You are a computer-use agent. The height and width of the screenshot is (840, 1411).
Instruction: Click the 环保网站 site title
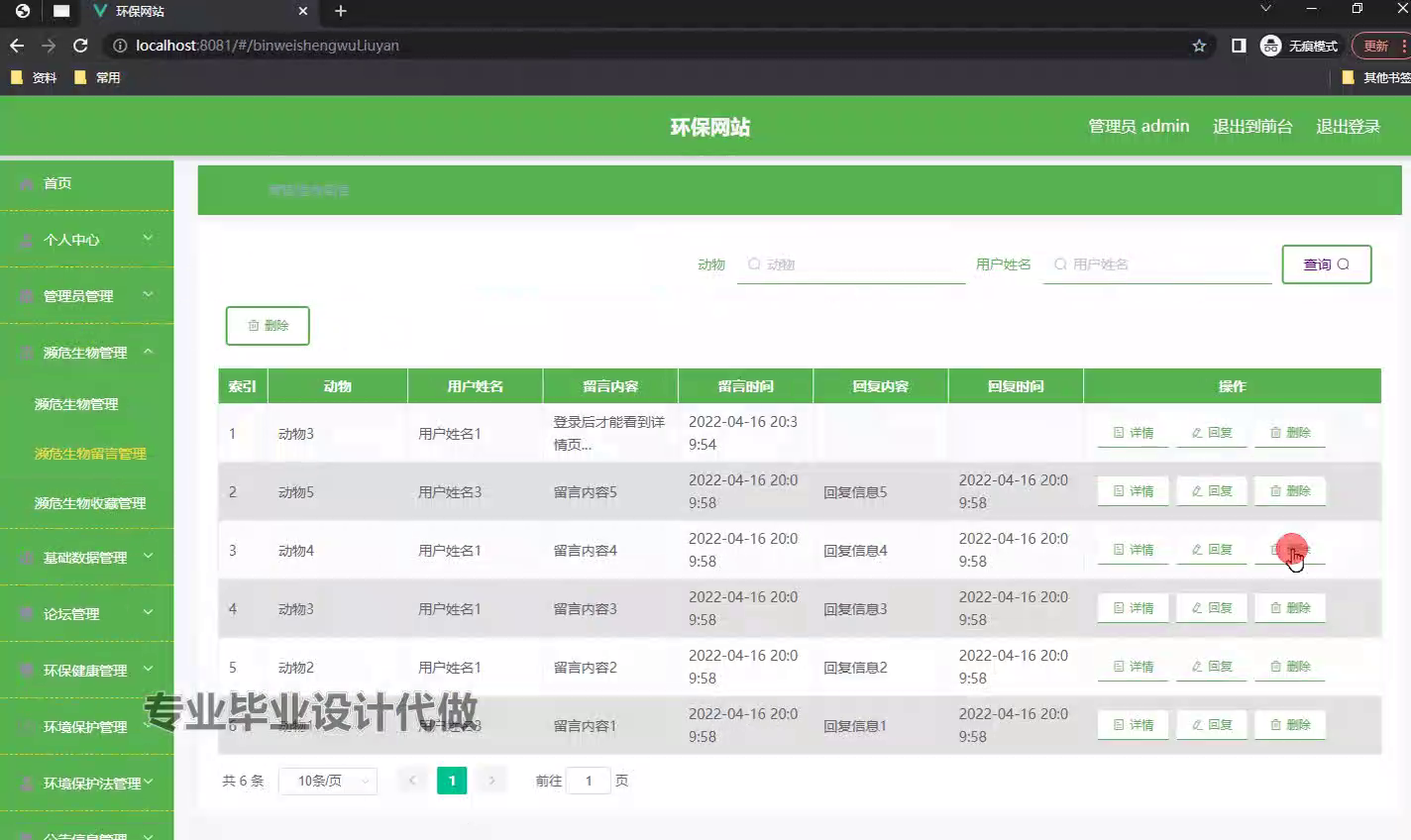click(709, 127)
